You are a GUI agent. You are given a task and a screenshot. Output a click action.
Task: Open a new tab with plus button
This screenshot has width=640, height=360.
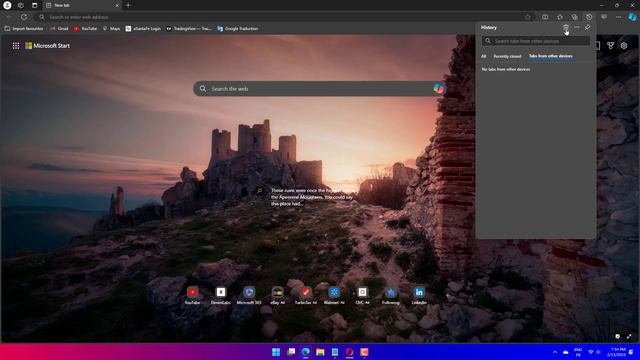point(128,5)
